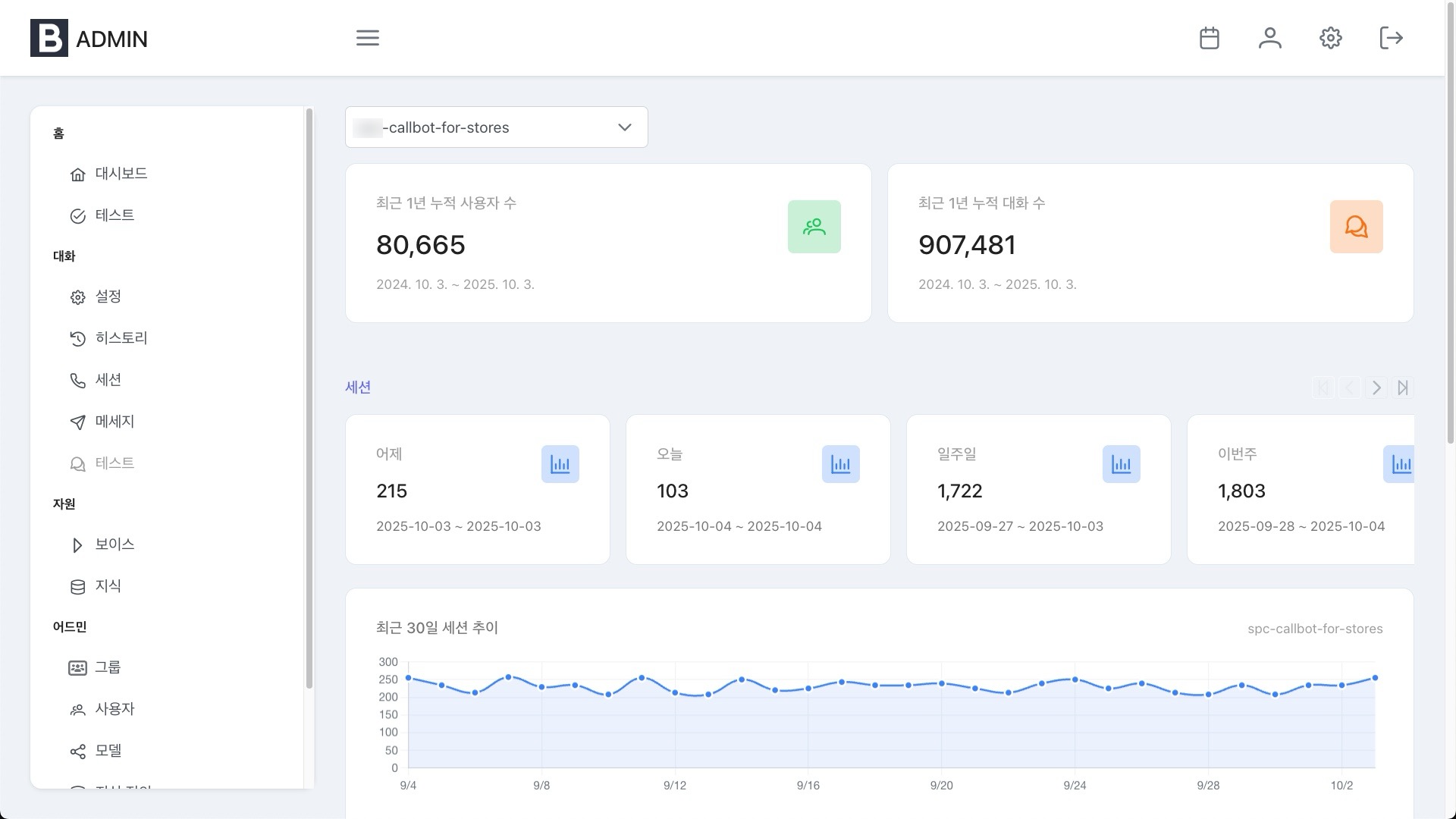Open settings via the gear icon
Image resolution: width=1456 pixels, height=819 pixels.
(x=1331, y=38)
